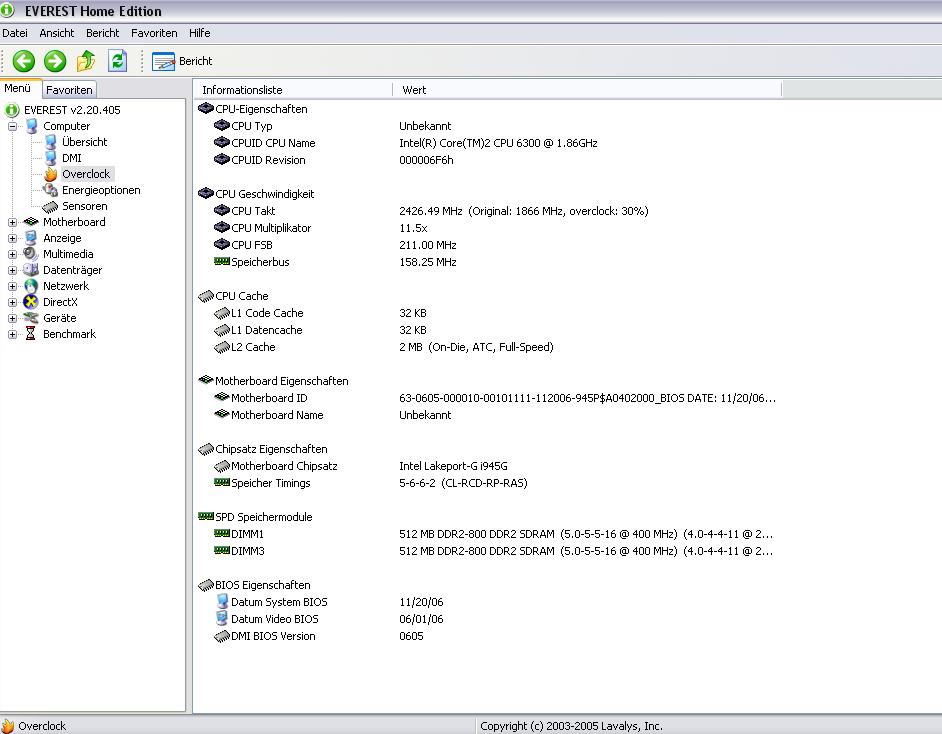Select the CPUID Revision row
The width and height of the screenshot is (942, 734).
(x=487, y=160)
